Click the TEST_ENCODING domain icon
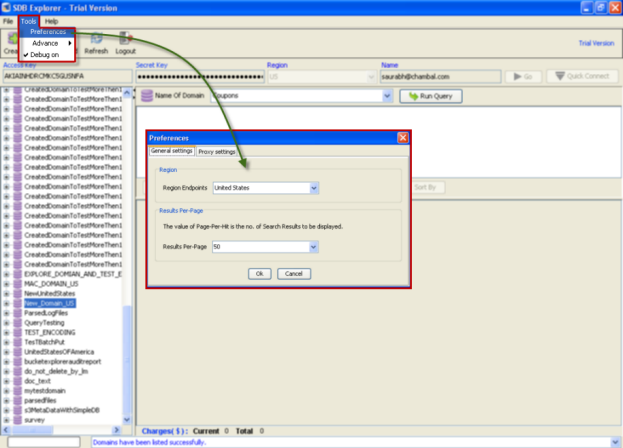The height and width of the screenshot is (448, 623). [17, 332]
